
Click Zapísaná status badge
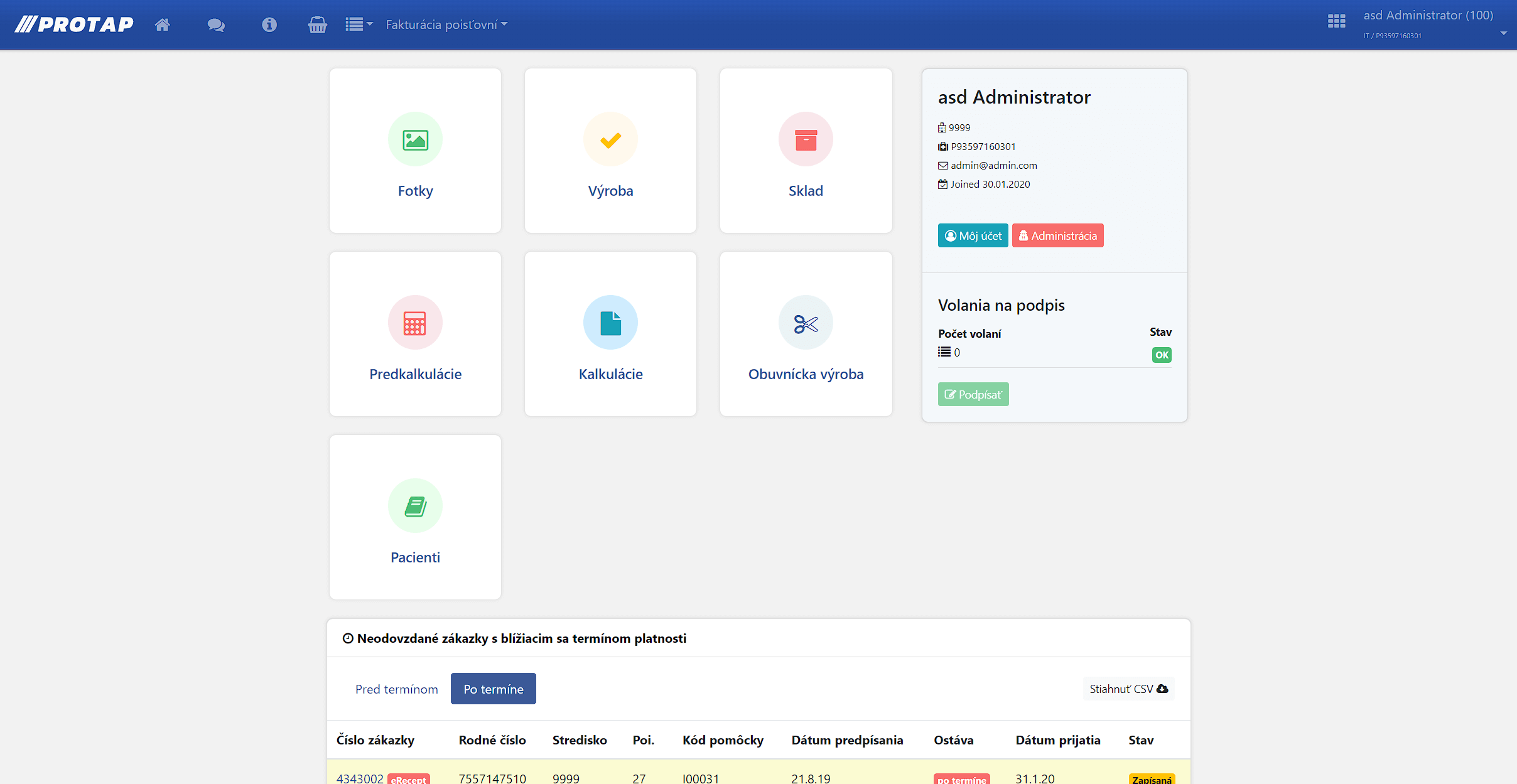tap(1152, 780)
